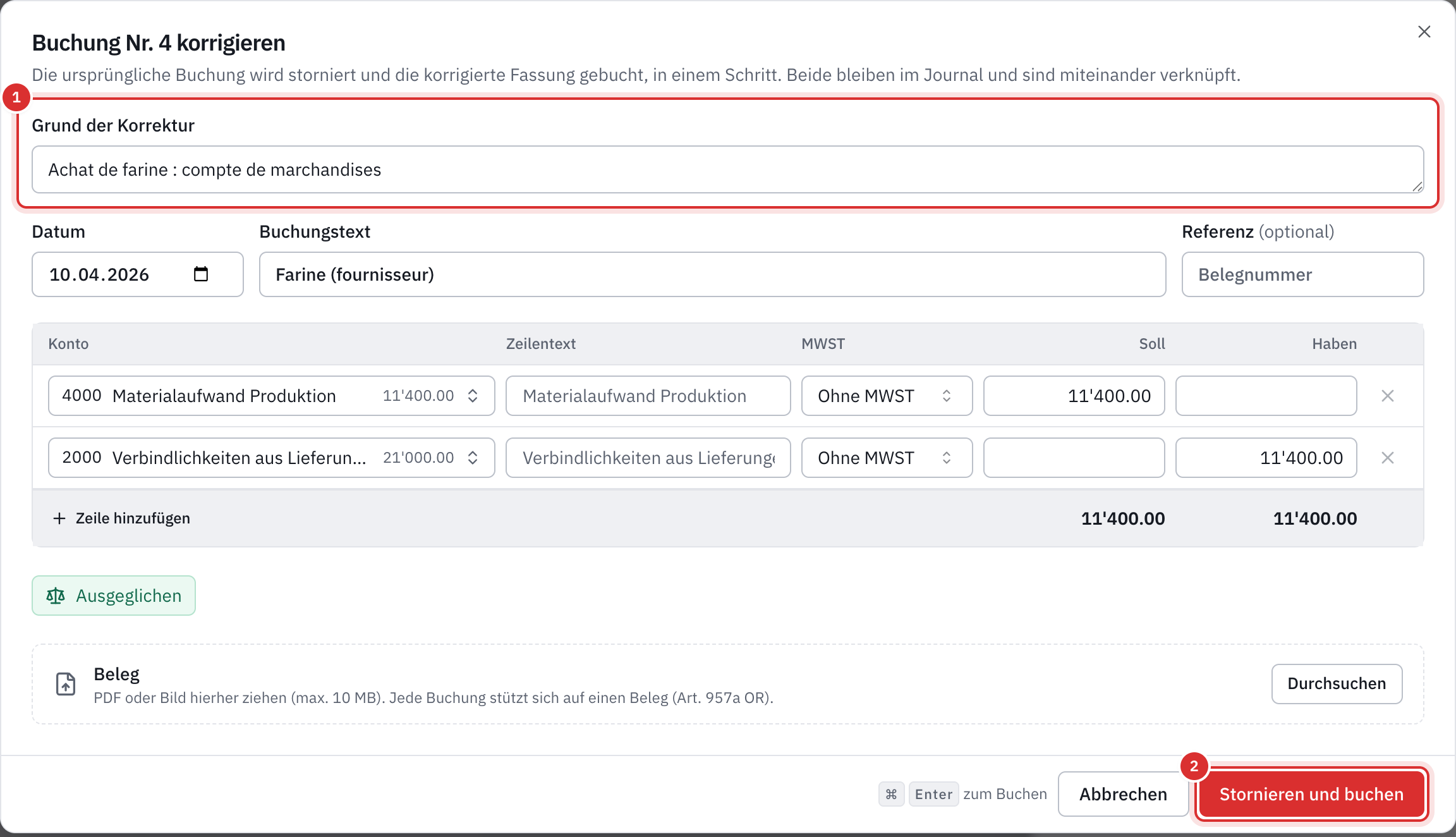
Task: Click Zeilentext field Materialaufwand Produktion
Action: (x=648, y=396)
